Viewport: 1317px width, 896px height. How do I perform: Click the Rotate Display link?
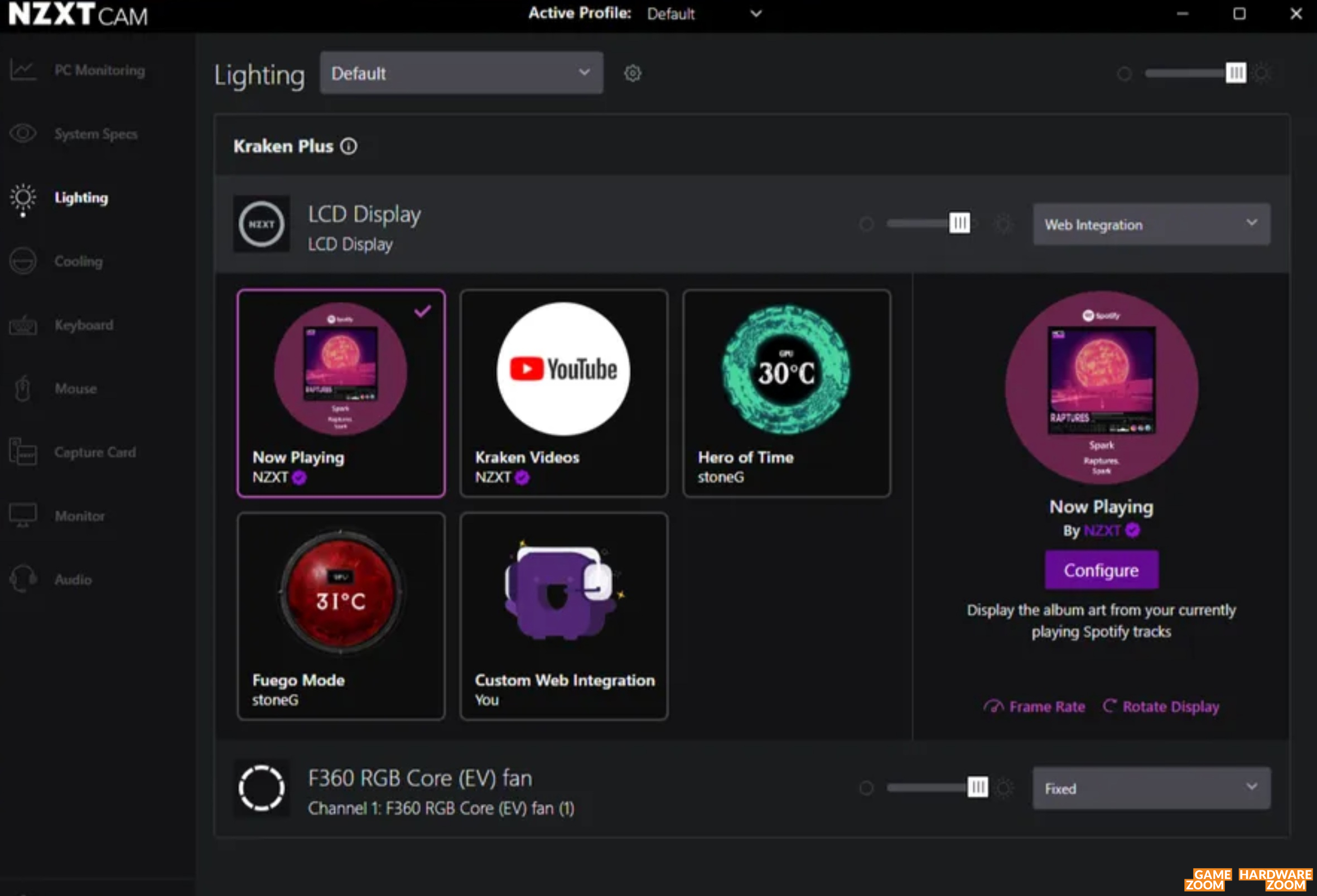1161,707
